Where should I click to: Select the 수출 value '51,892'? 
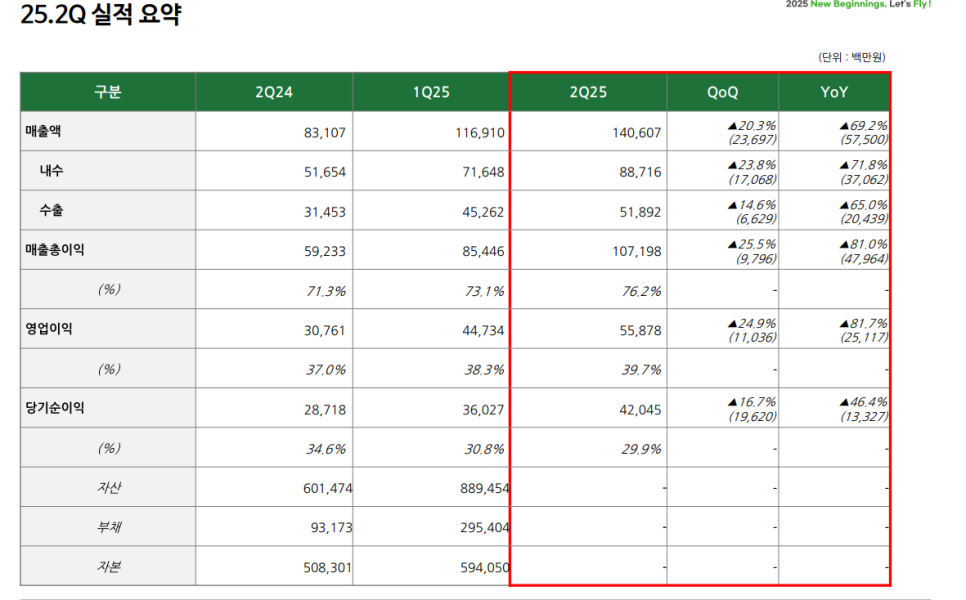tap(640, 212)
